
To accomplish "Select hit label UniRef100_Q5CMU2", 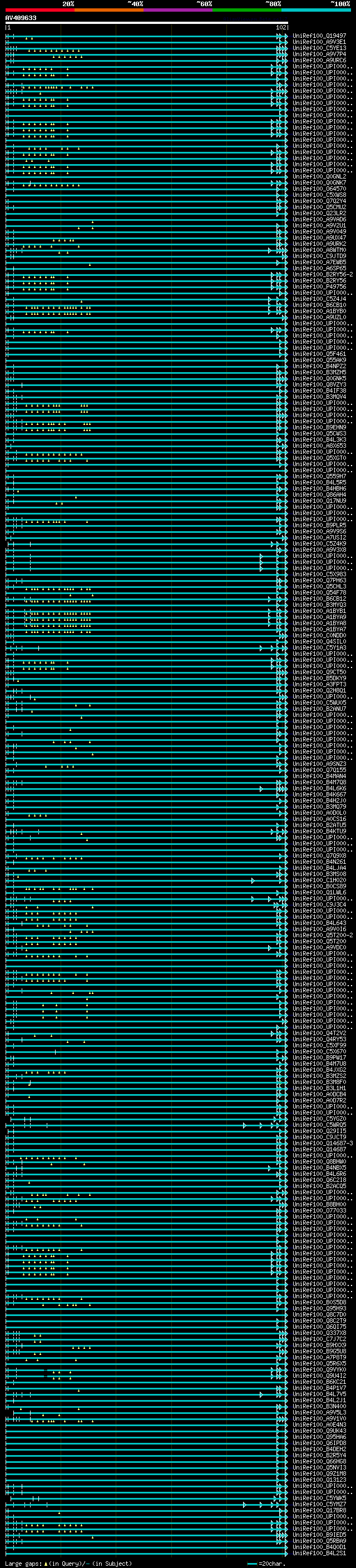I will (x=319, y=207).
